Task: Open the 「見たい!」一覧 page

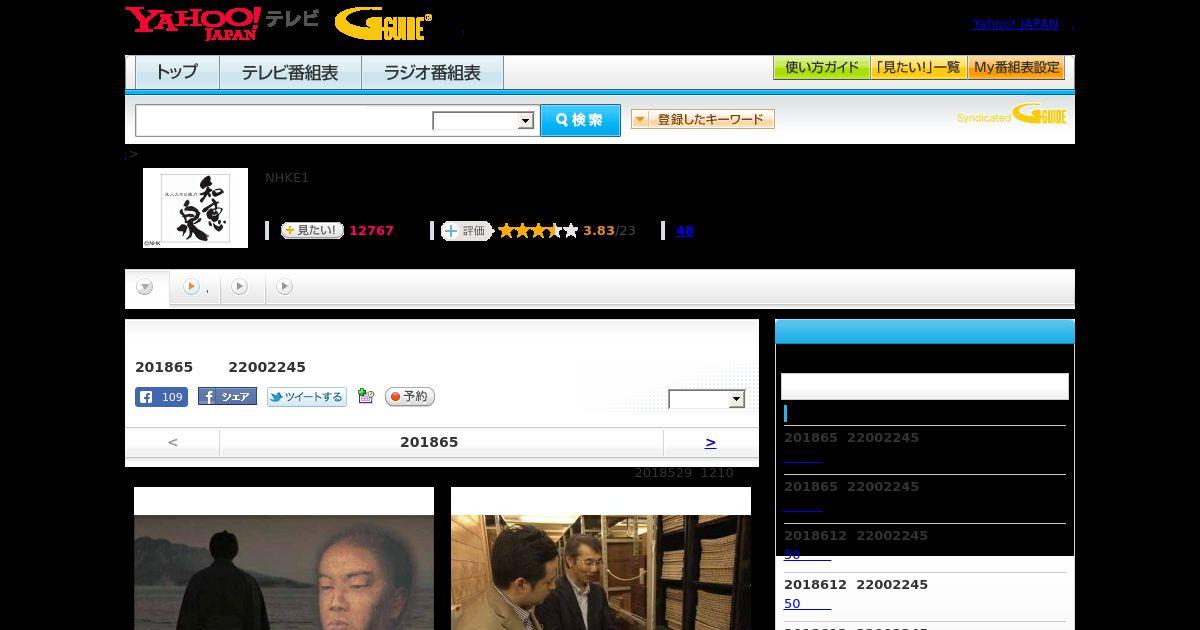Action: pos(918,68)
